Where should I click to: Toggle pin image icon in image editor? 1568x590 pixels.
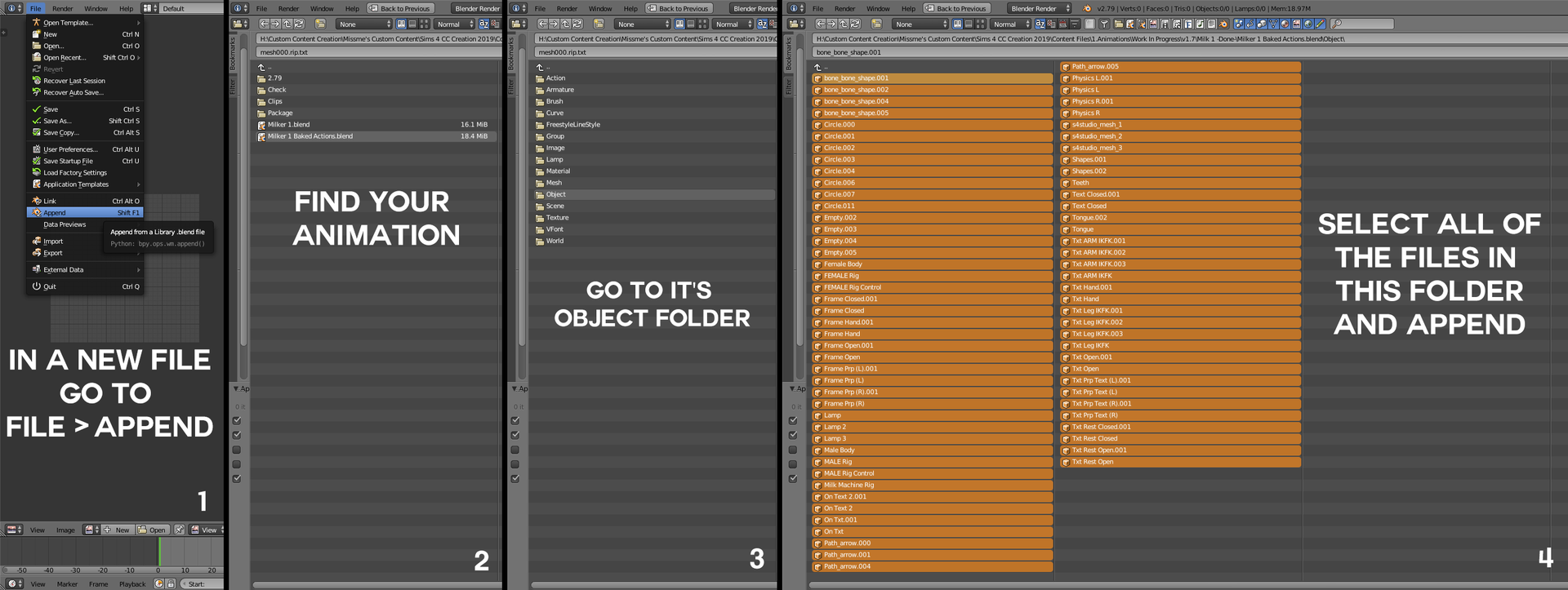tap(180, 530)
